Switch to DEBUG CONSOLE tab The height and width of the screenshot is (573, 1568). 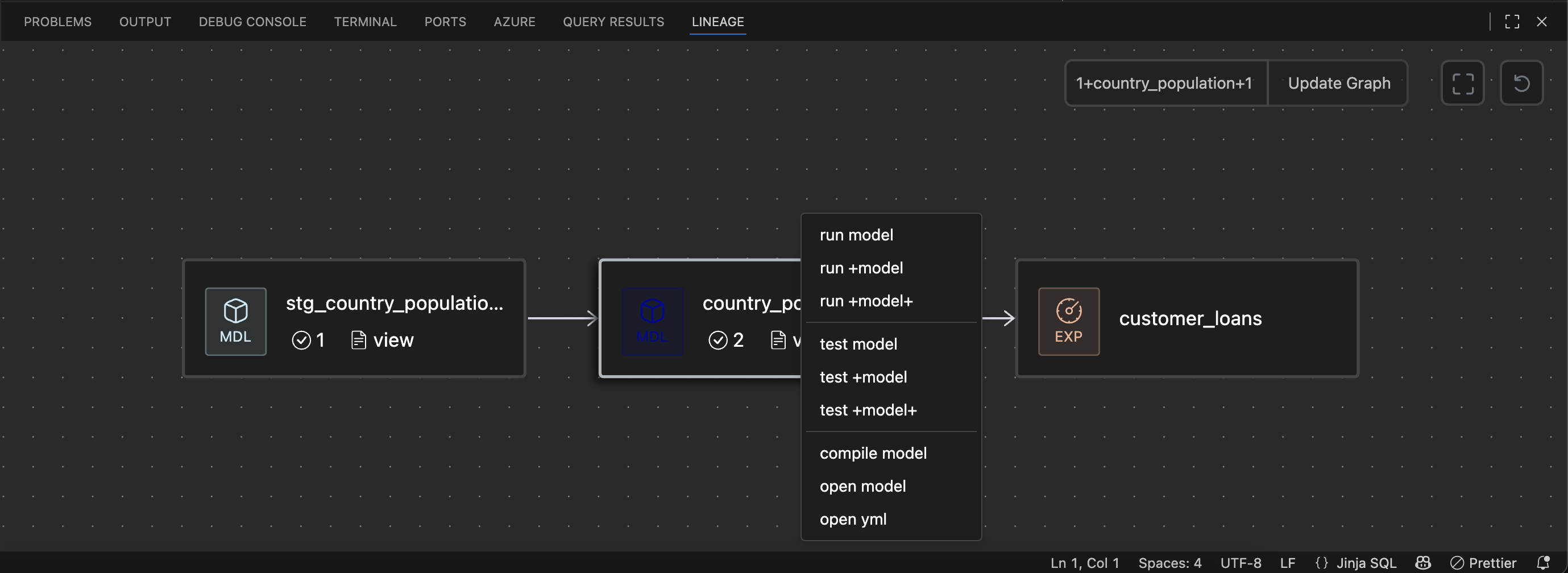252,22
